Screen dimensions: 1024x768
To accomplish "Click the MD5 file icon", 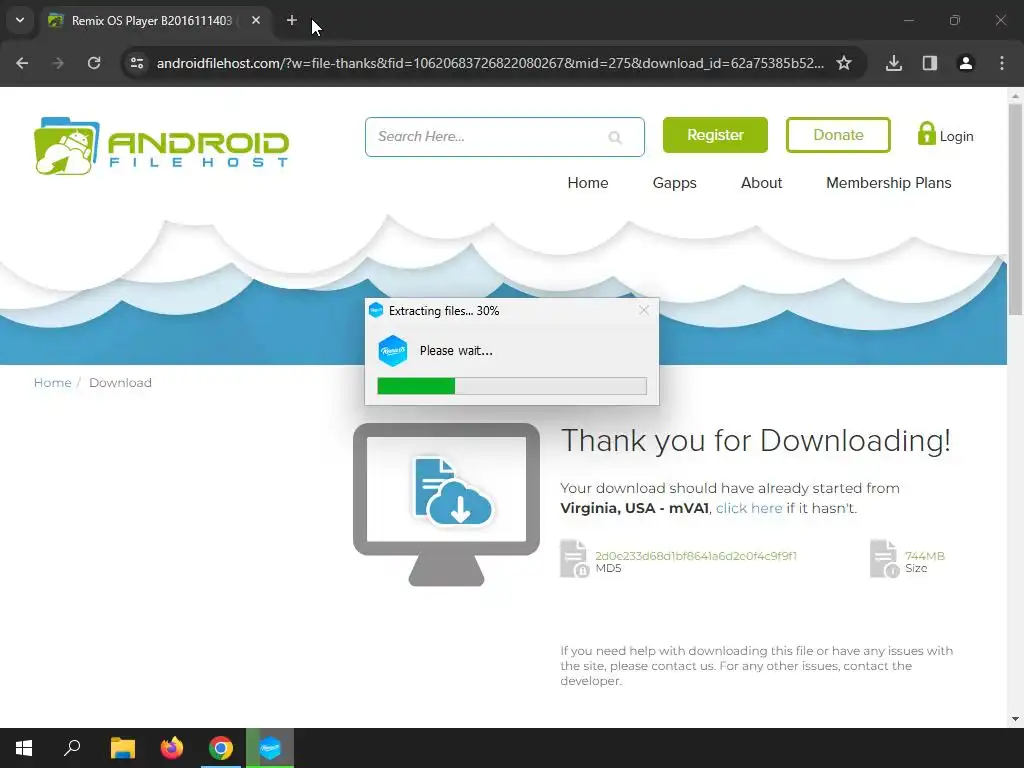I will click(575, 558).
